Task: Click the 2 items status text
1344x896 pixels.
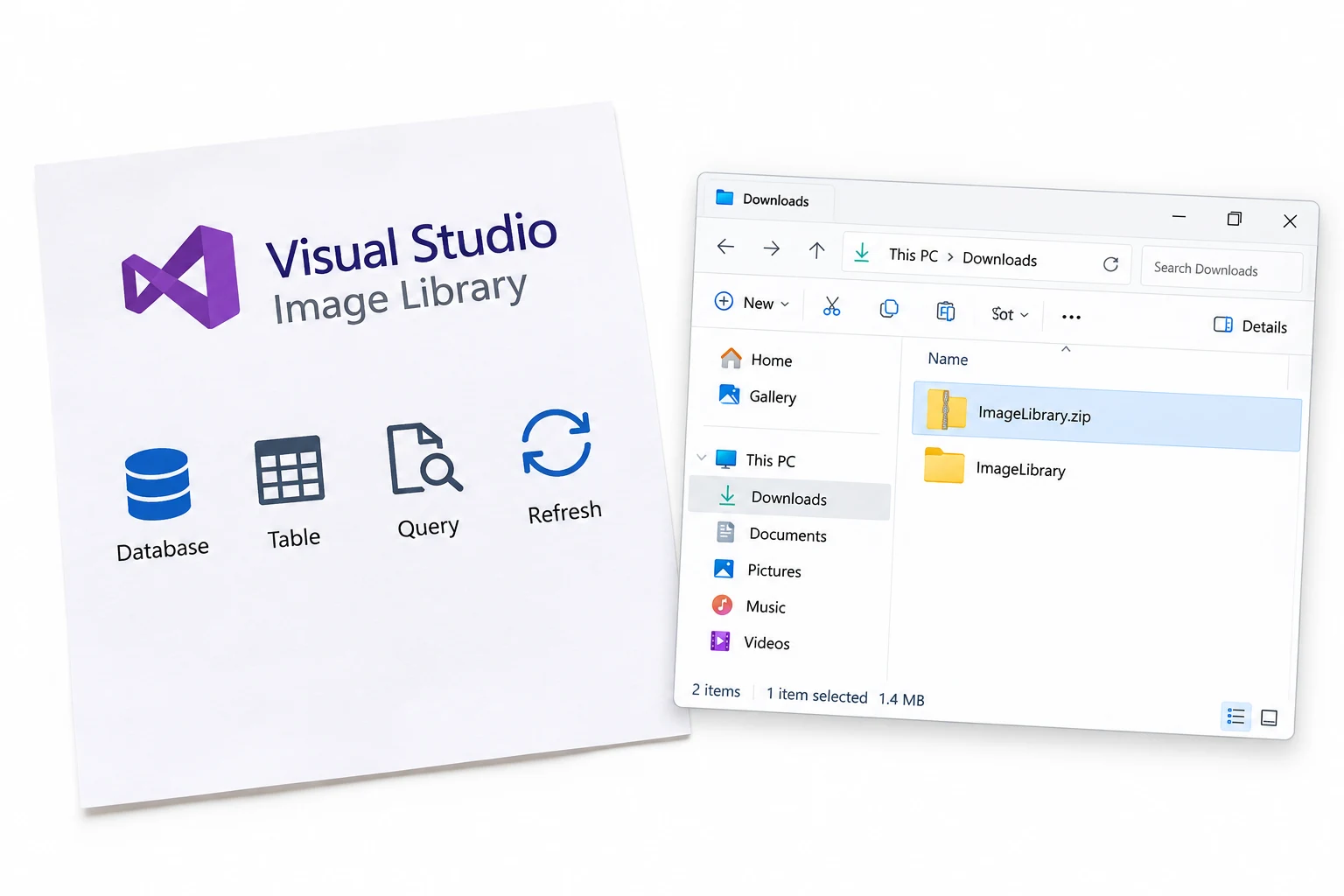Action: 716,690
